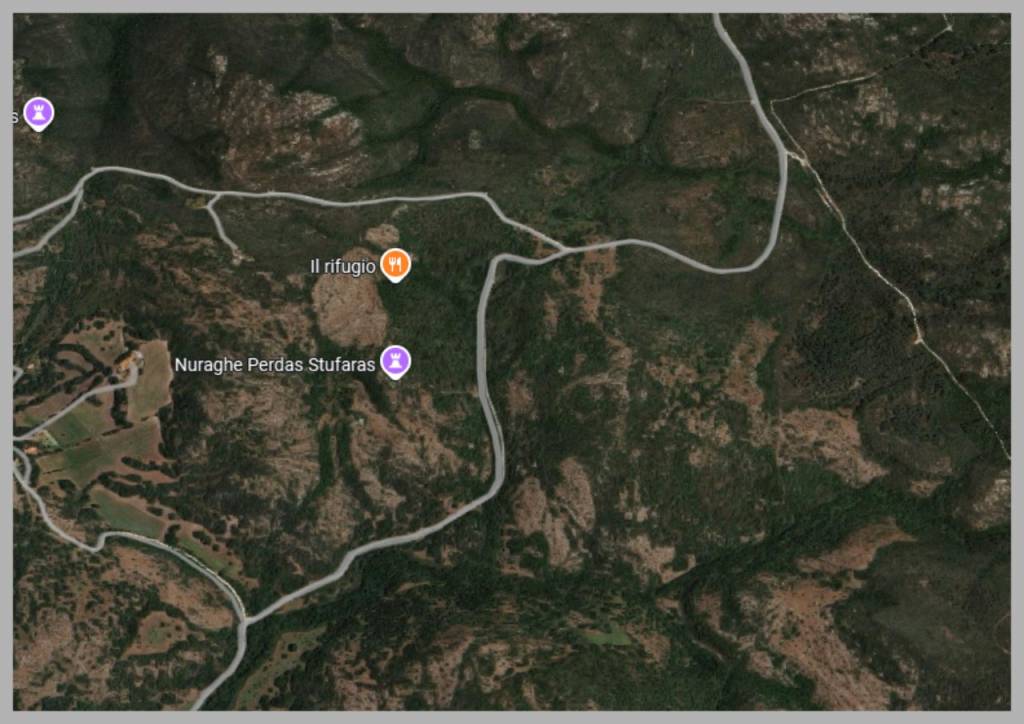Click the small round clearing above Il rifugio

coord(382,235)
